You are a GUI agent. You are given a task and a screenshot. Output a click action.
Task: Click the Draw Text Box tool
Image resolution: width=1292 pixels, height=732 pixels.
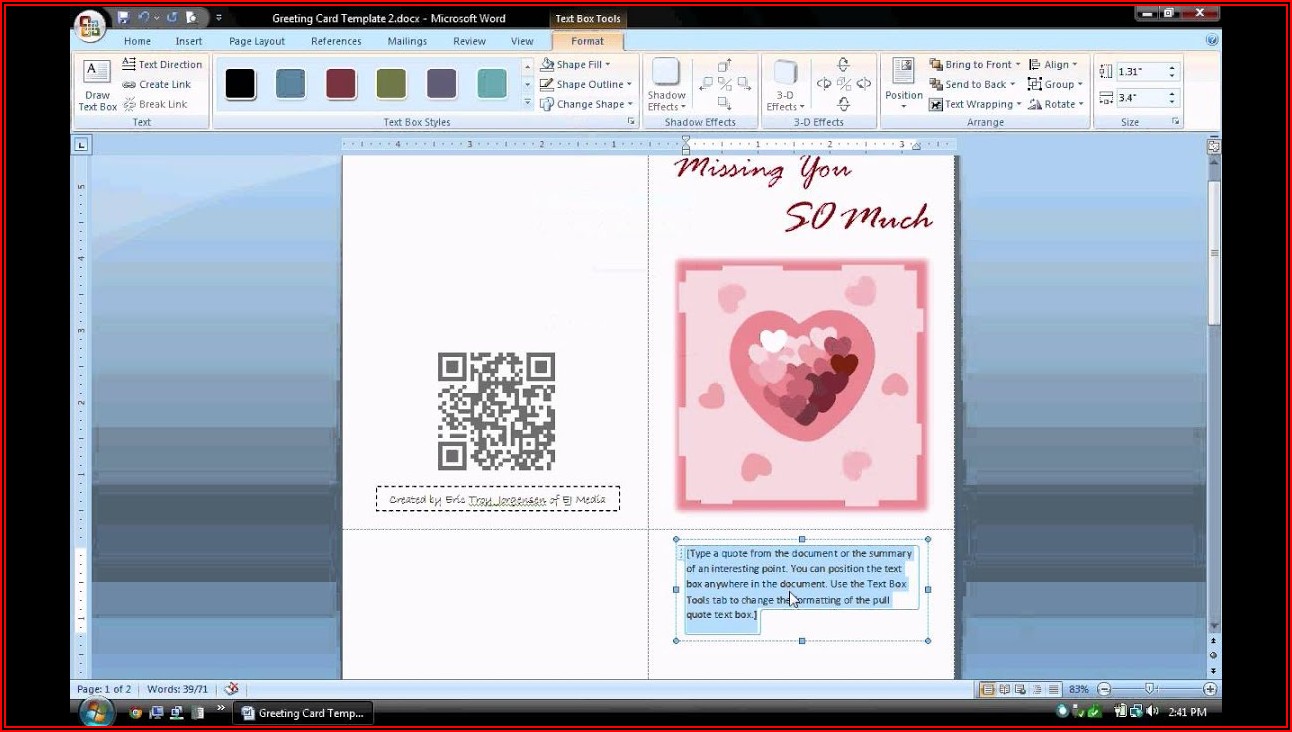[97, 84]
